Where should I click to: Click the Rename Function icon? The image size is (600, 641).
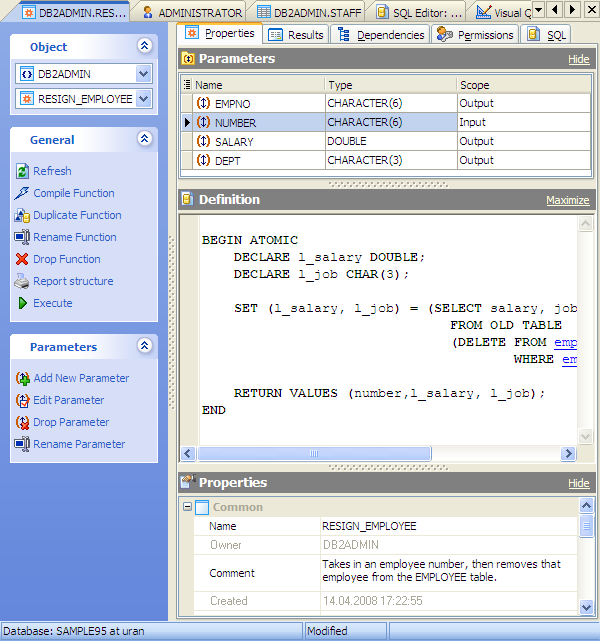tap(22, 237)
